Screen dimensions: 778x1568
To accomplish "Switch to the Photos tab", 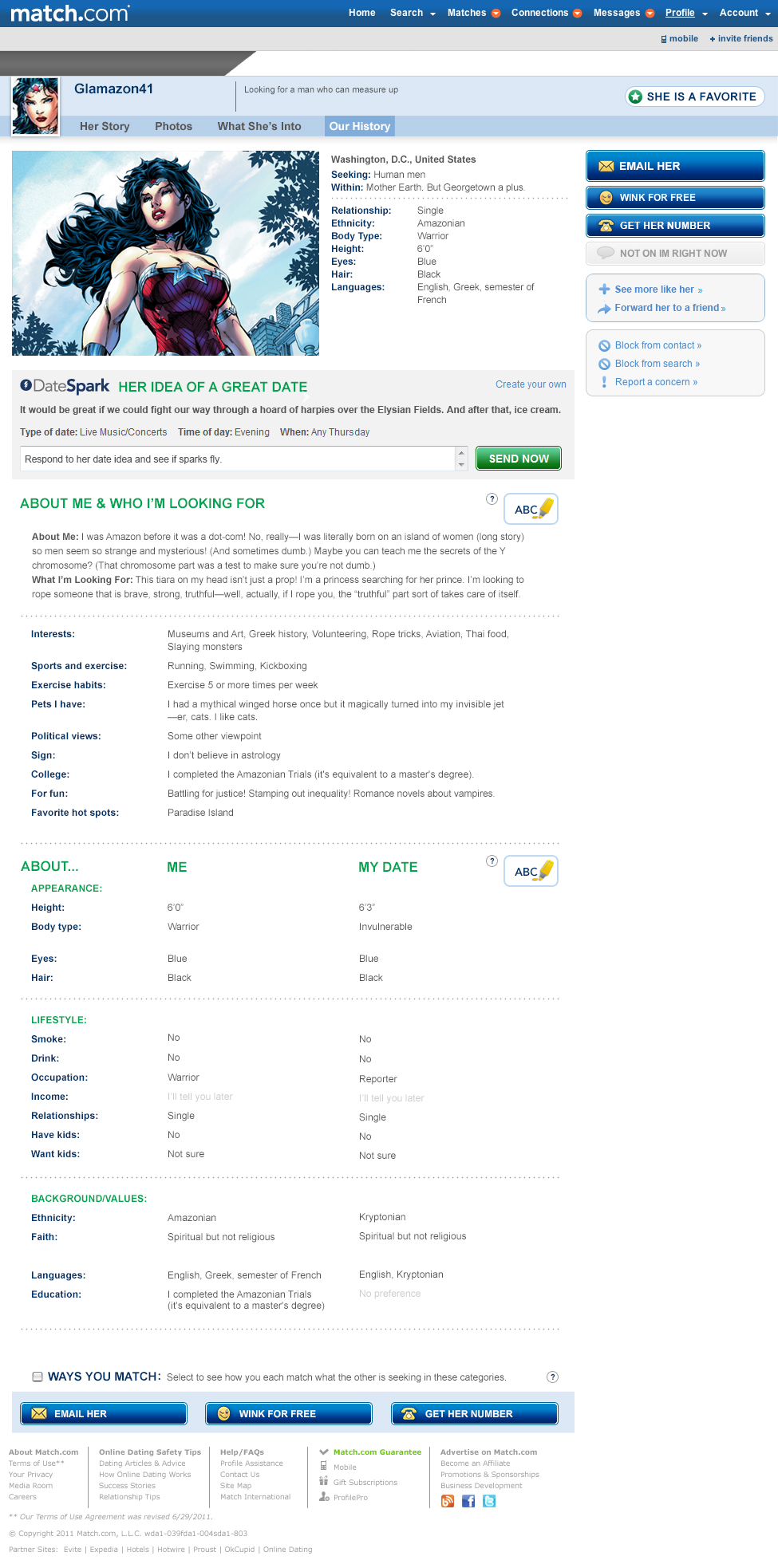I will point(173,126).
